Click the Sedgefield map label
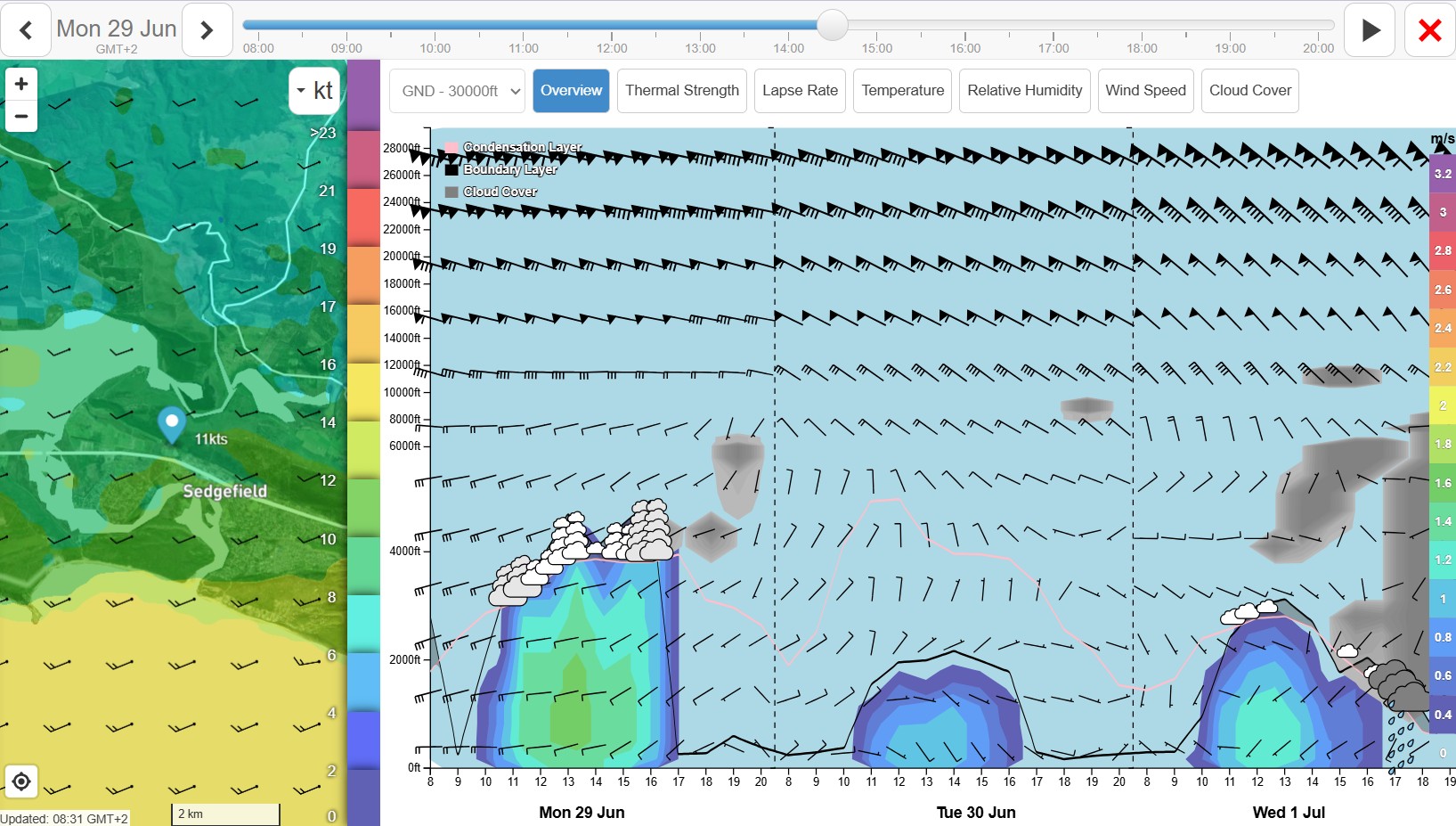 click(224, 491)
